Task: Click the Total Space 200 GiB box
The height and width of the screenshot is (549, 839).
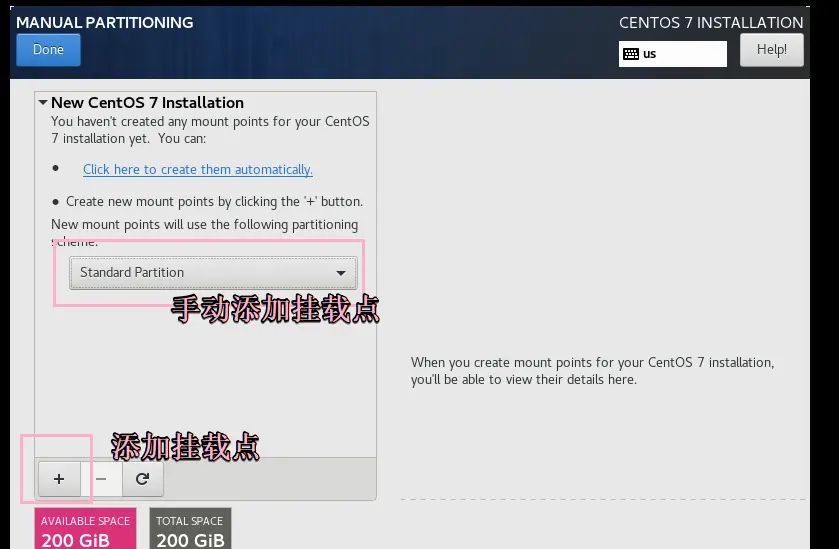Action: click(x=190, y=529)
